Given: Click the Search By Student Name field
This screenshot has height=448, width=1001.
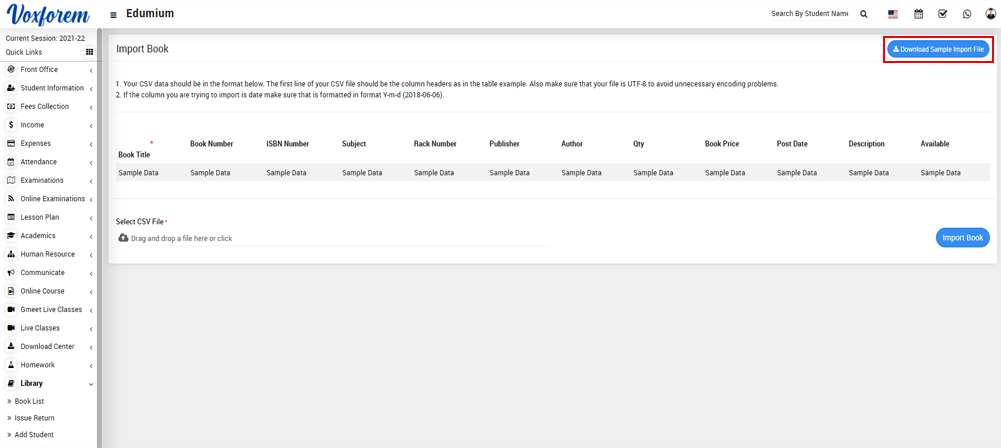Looking at the screenshot, I should pyautogui.click(x=809, y=14).
